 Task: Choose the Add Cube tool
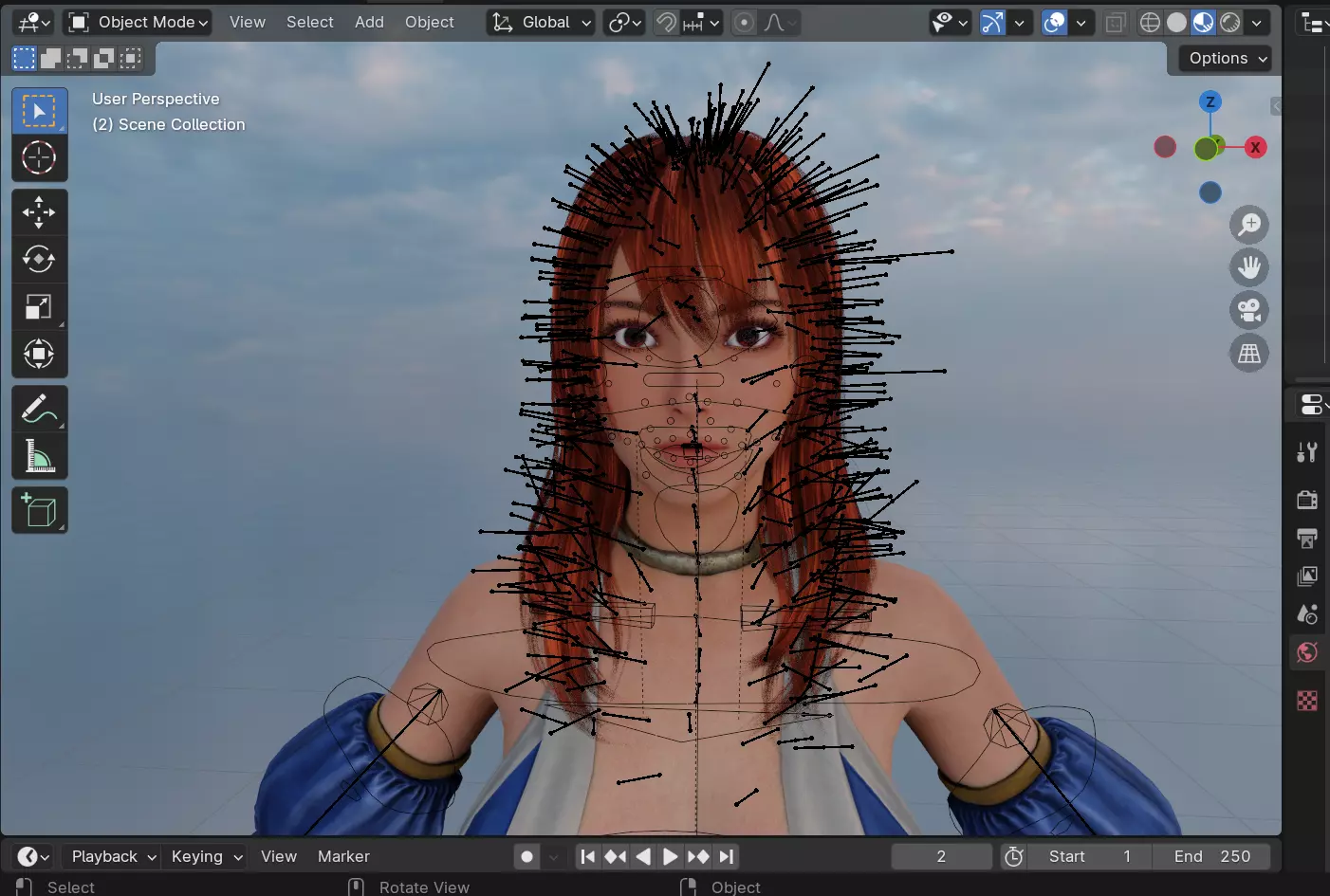pos(39,511)
